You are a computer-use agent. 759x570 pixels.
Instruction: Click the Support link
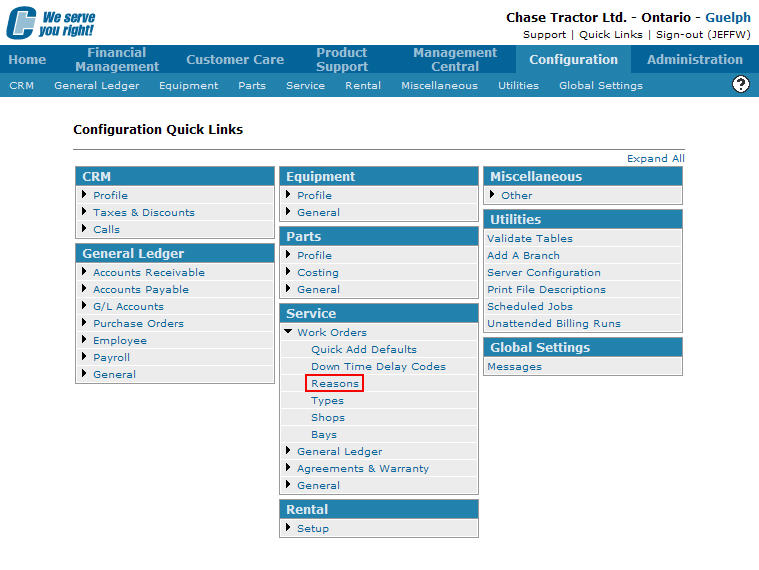(x=545, y=35)
